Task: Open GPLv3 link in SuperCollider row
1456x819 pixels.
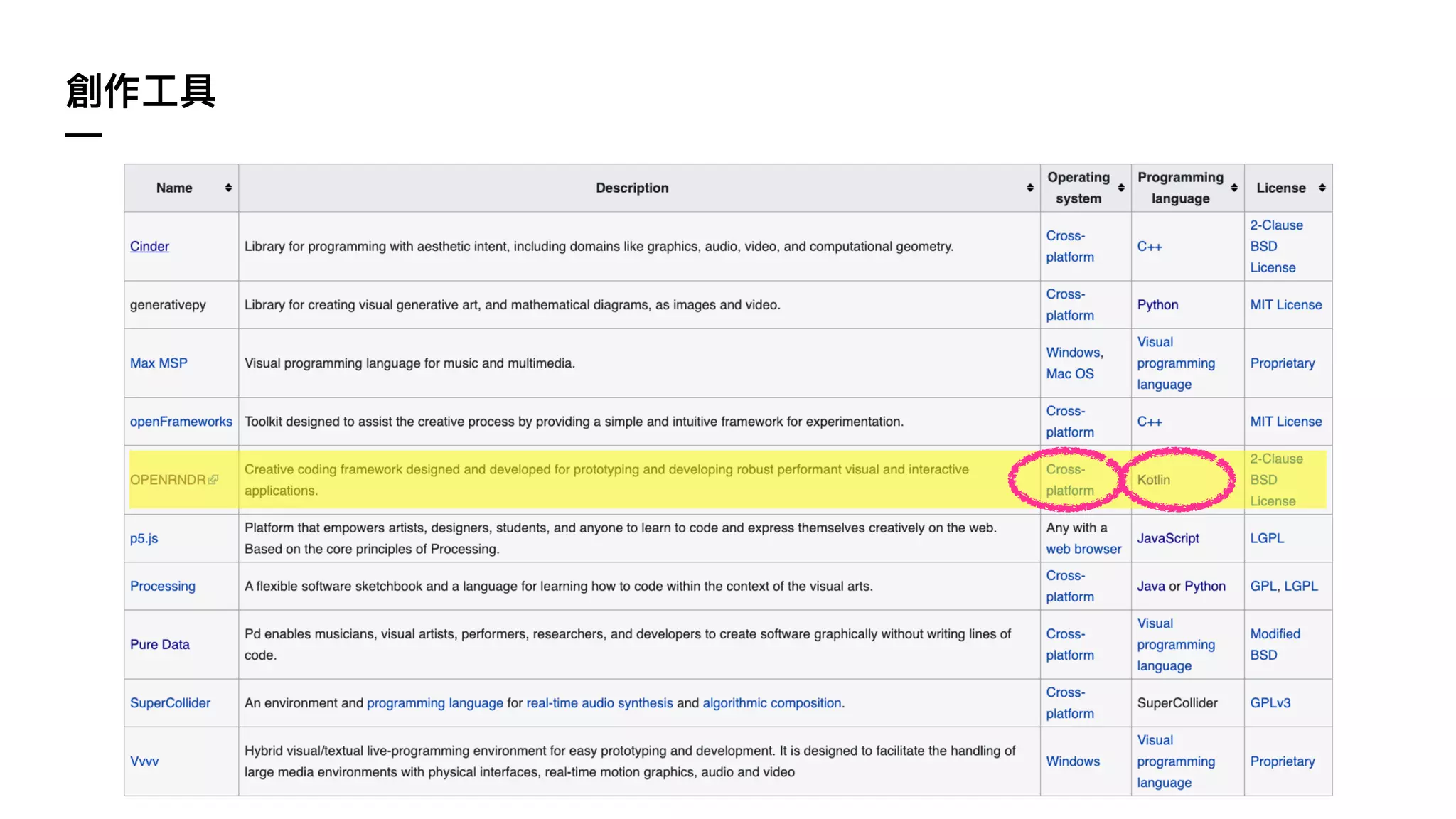Action: [1270, 702]
